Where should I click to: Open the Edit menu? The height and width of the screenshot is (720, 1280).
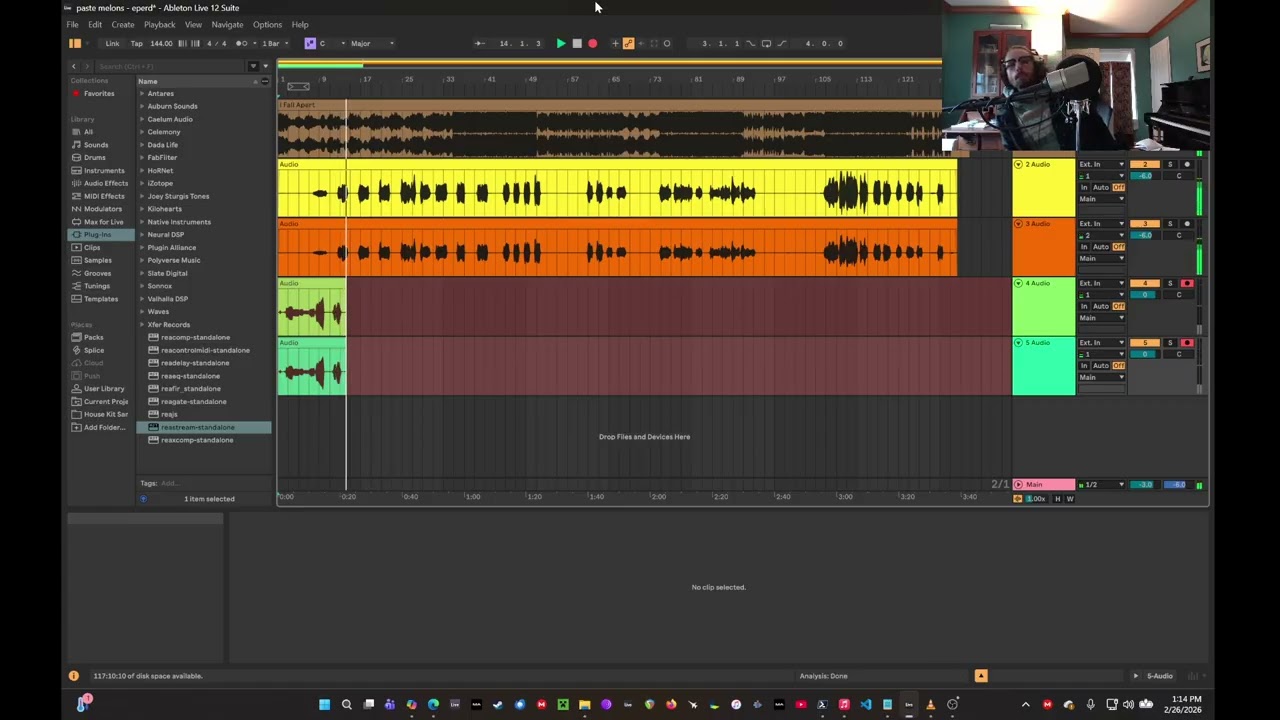[x=94, y=24]
